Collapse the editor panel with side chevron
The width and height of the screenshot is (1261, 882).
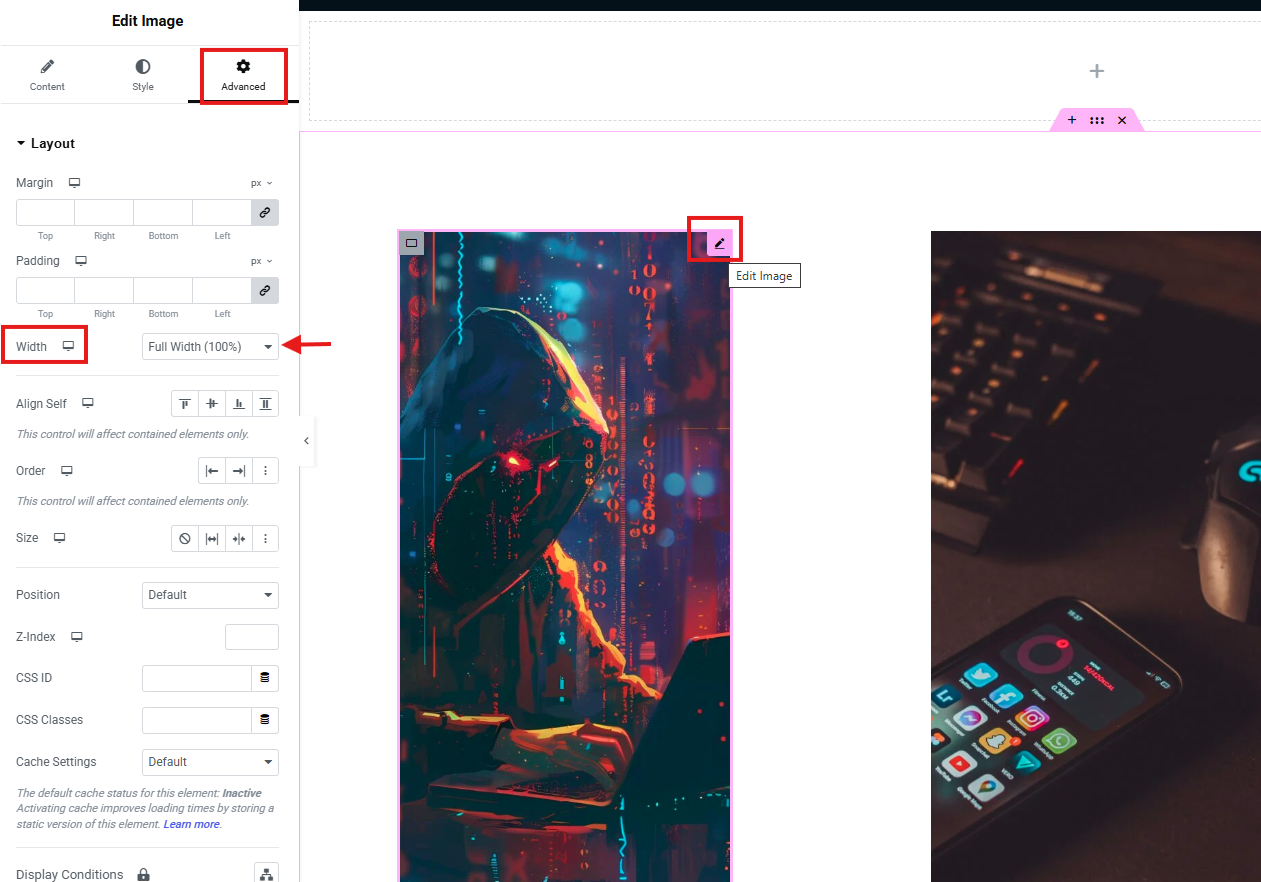(x=306, y=441)
